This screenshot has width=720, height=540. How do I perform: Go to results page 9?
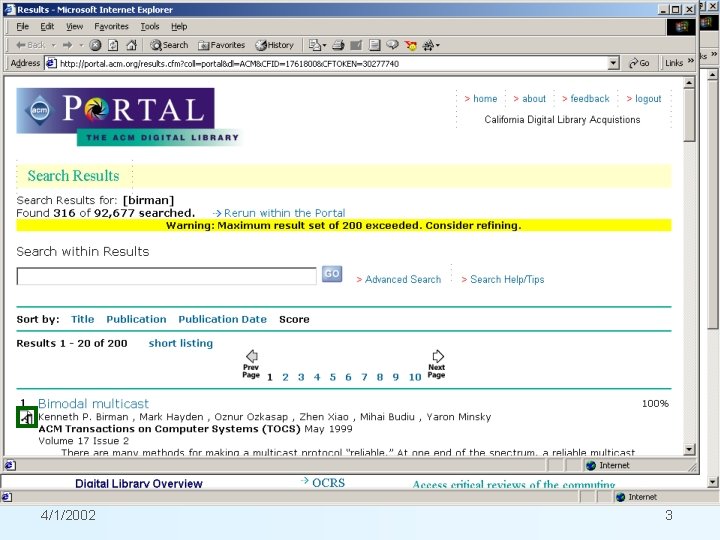(x=395, y=377)
